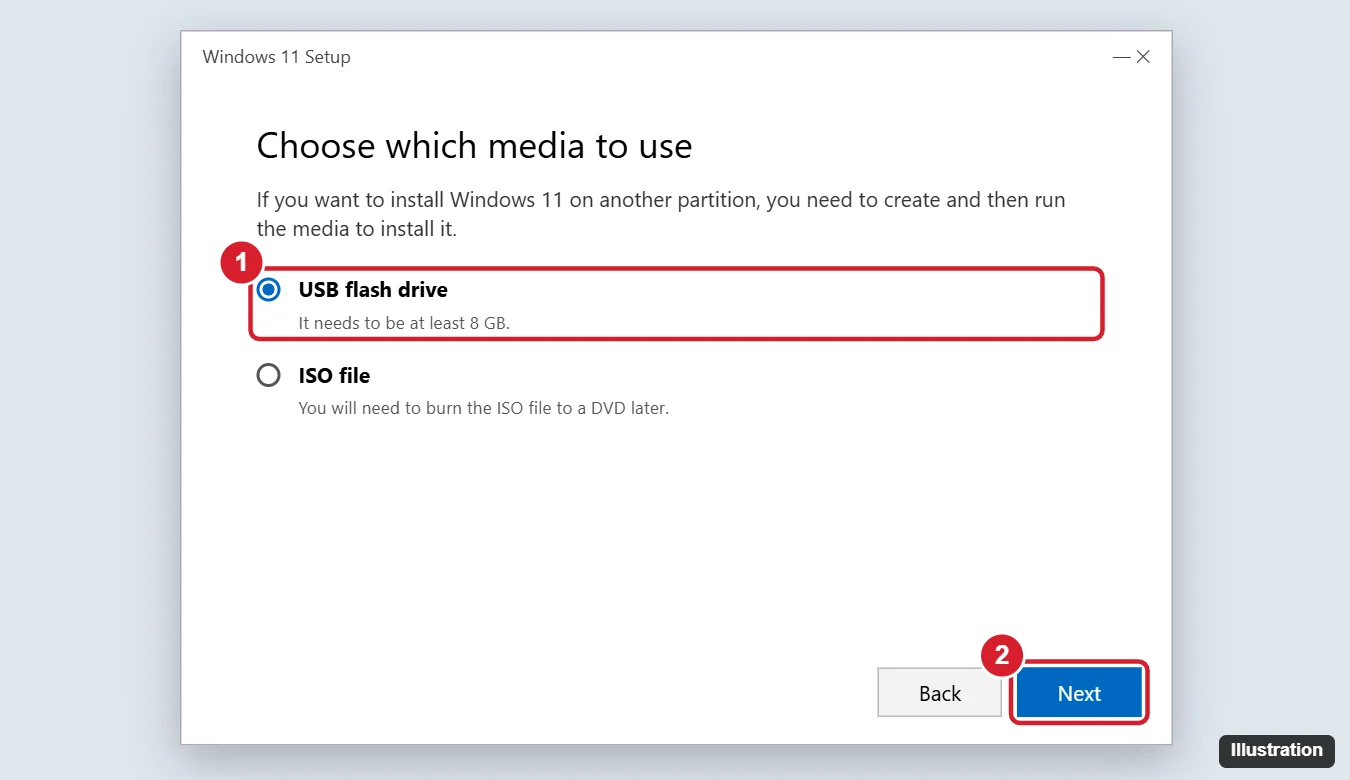The width and height of the screenshot is (1350, 780).
Task: Click the 'If you want to install Windows 11' paragraph
Action: 661,214
